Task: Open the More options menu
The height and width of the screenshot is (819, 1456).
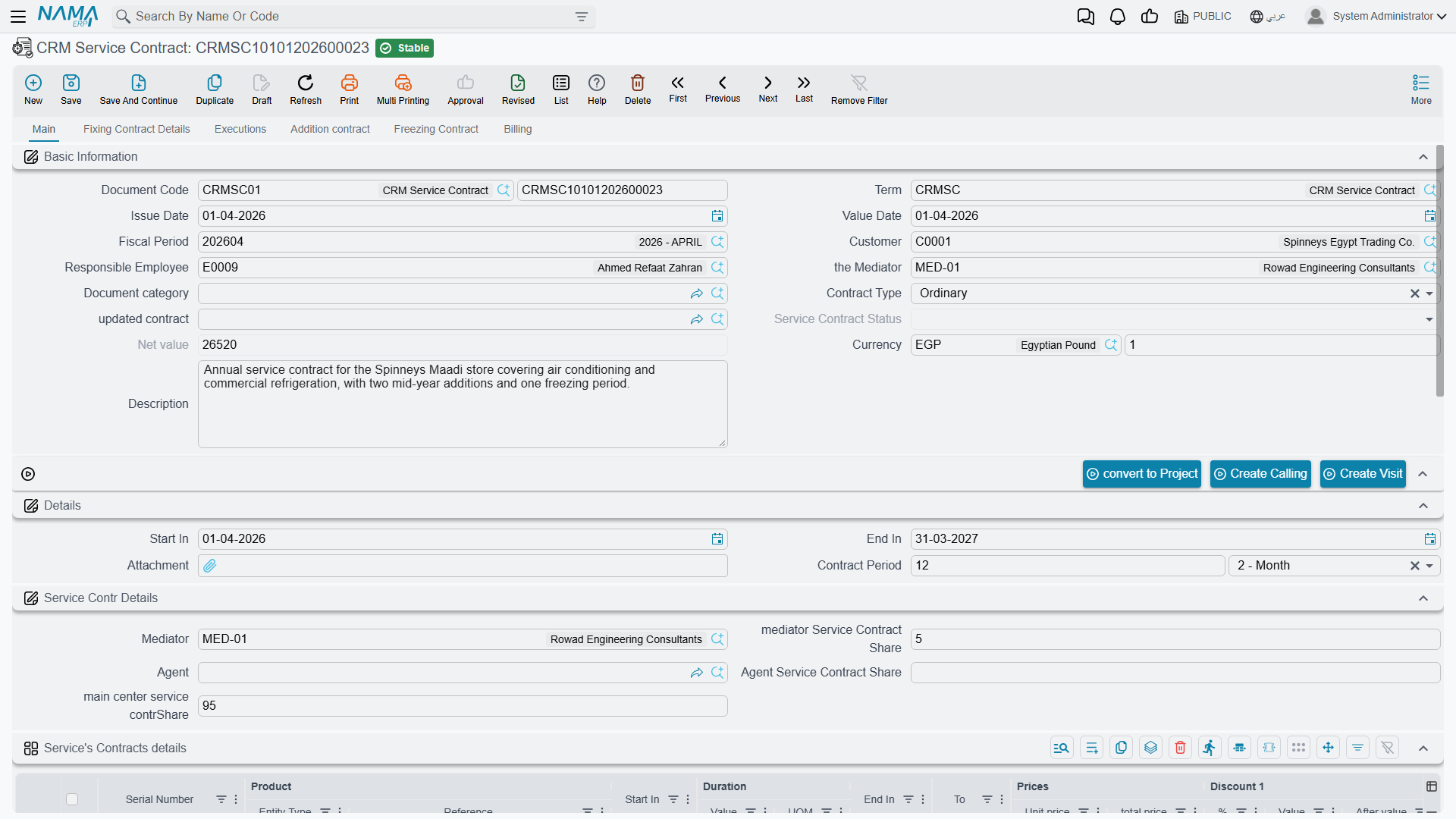Action: (x=1421, y=89)
